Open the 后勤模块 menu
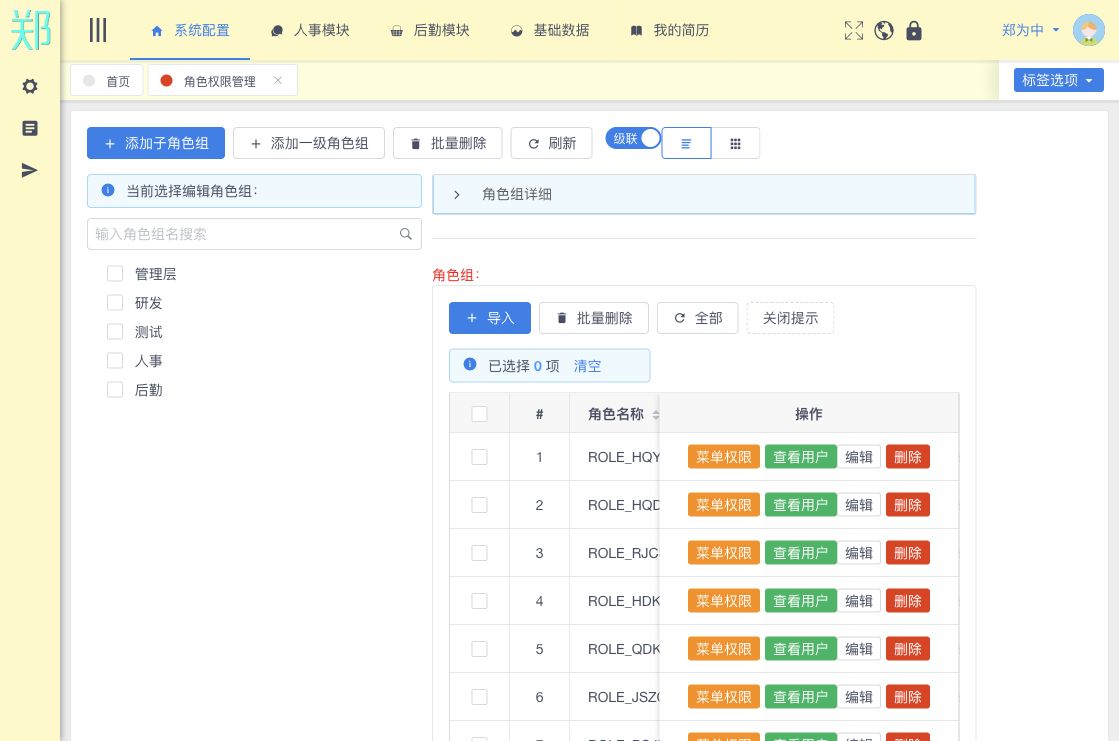The image size is (1119, 741). [430, 30]
